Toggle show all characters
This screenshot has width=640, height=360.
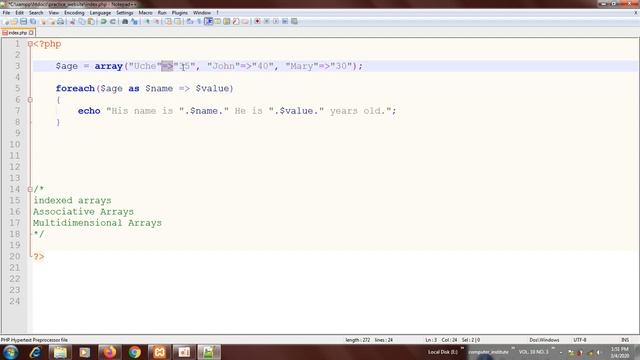click(199, 21)
